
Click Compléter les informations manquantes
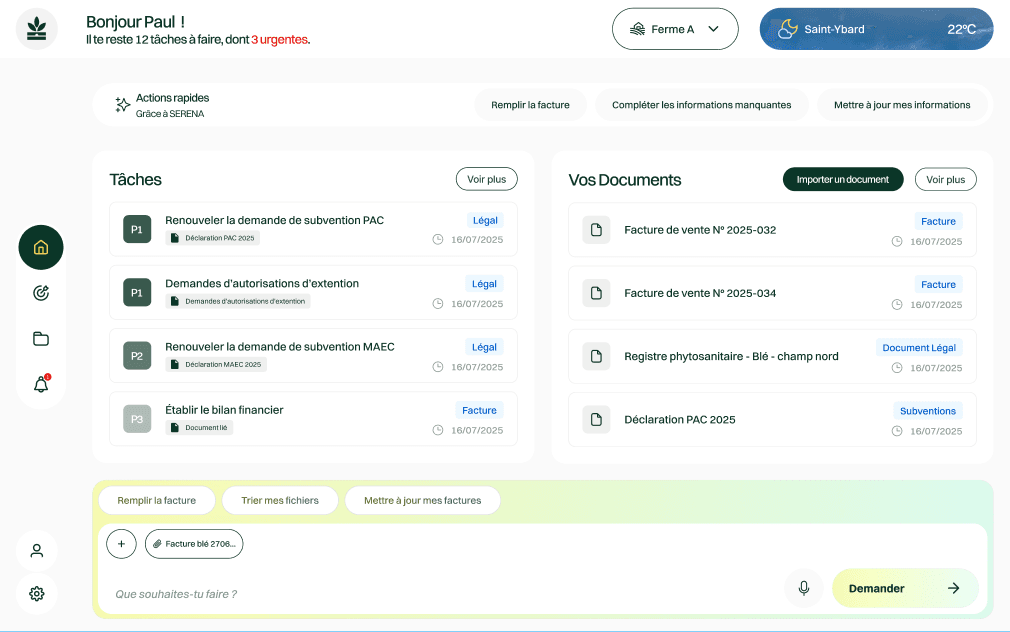point(701,105)
